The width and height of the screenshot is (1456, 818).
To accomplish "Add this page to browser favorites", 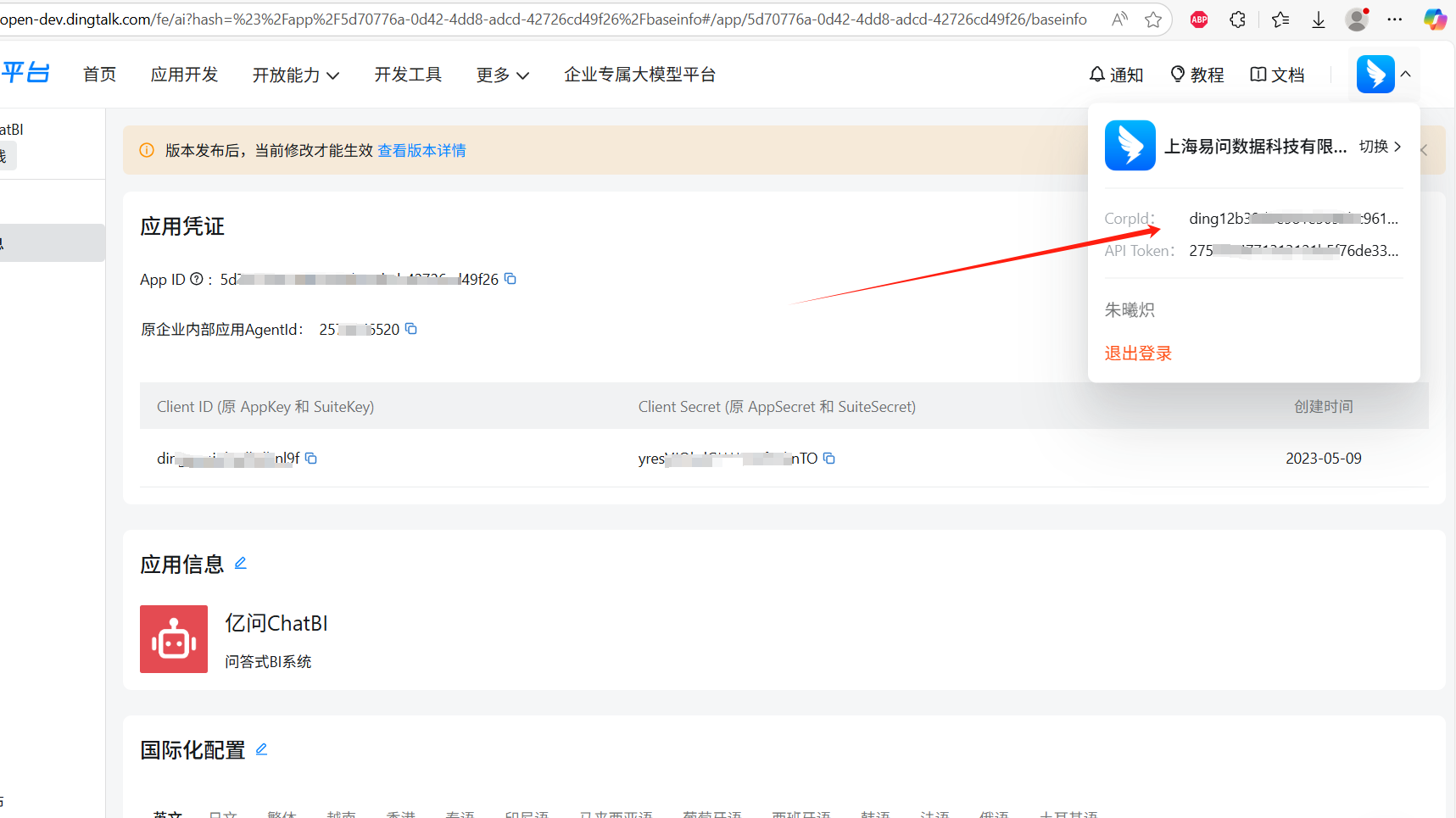I will [x=1152, y=19].
